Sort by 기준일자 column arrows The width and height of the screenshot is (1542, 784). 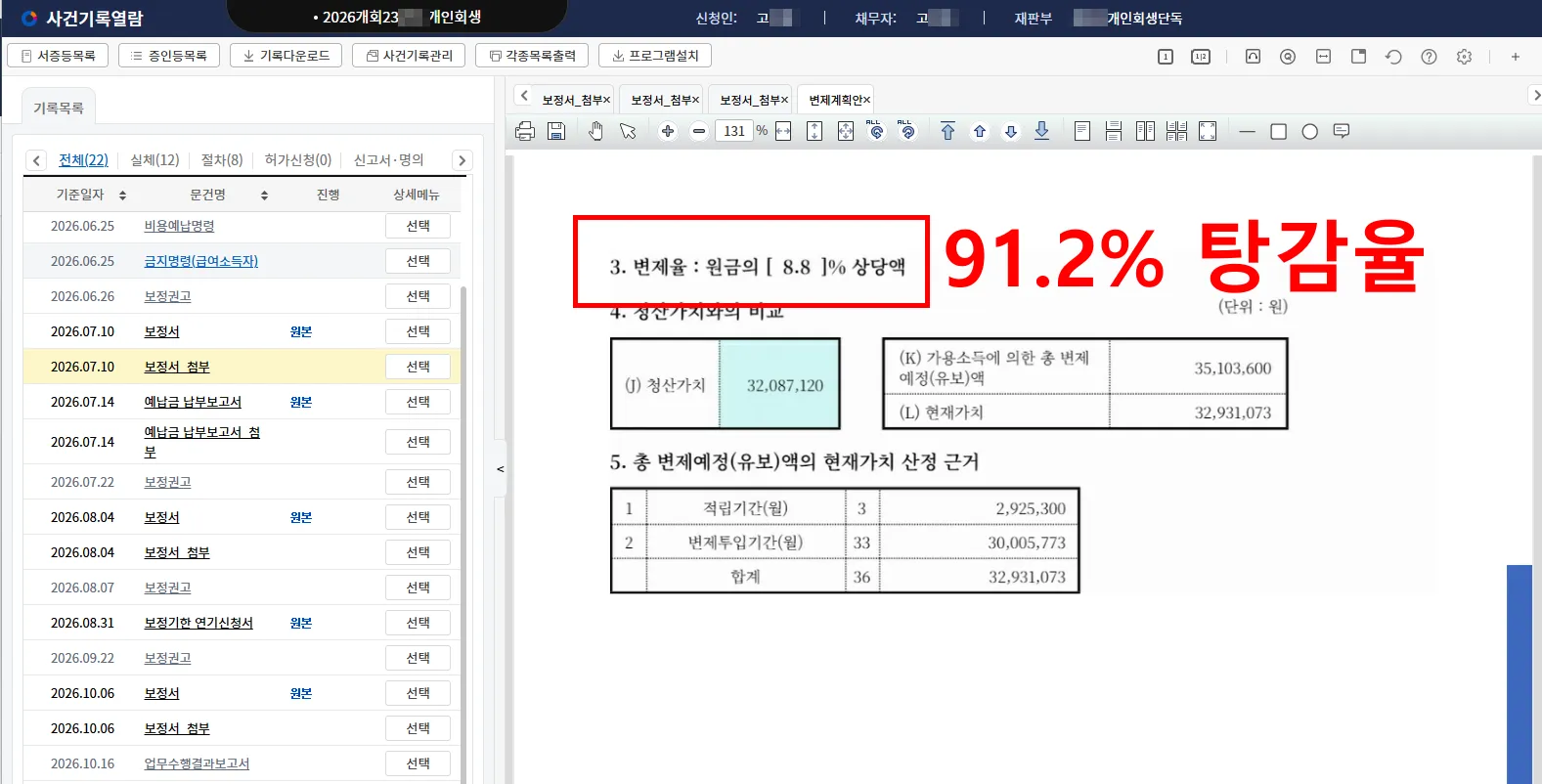click(122, 196)
